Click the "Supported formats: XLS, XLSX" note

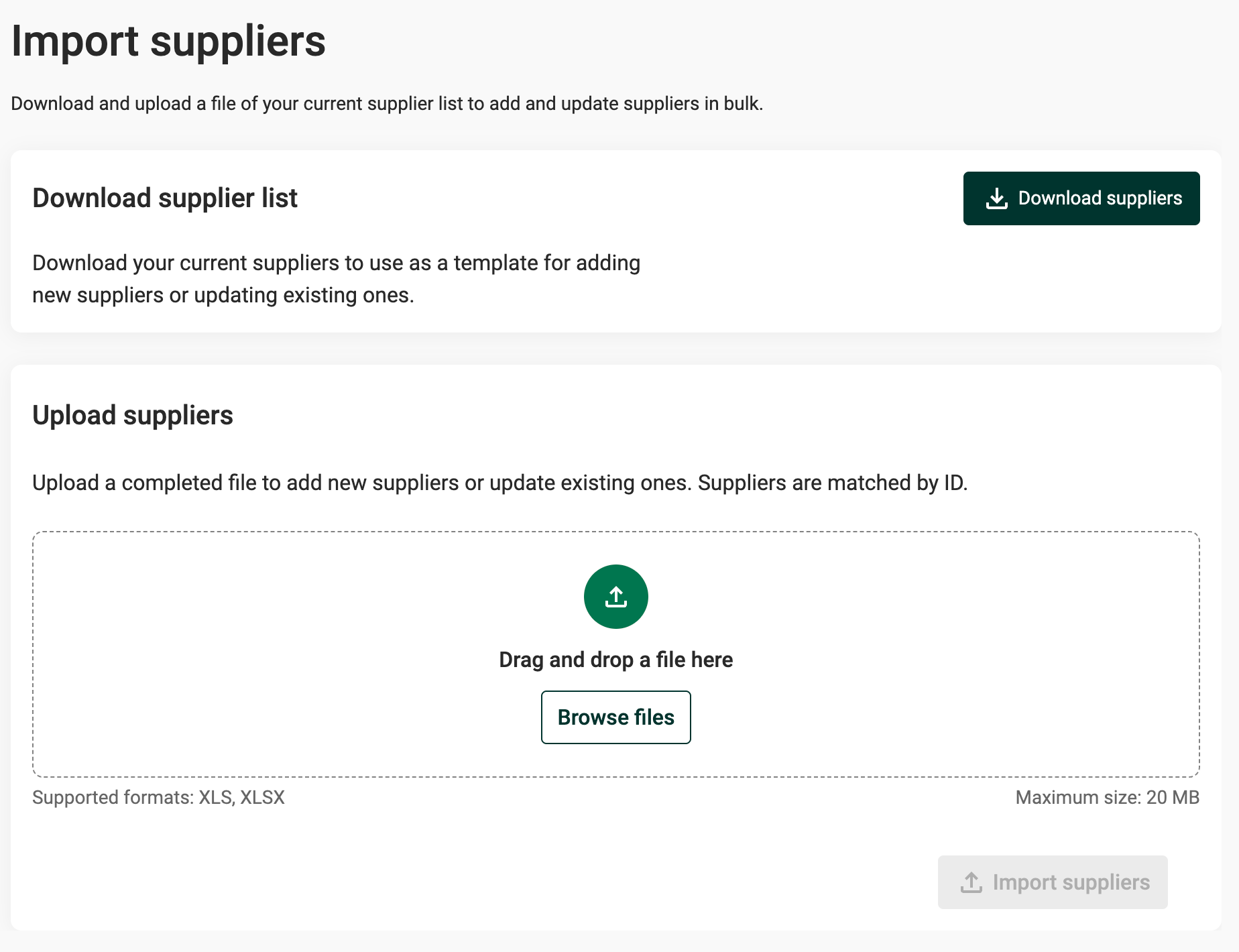coord(158,797)
